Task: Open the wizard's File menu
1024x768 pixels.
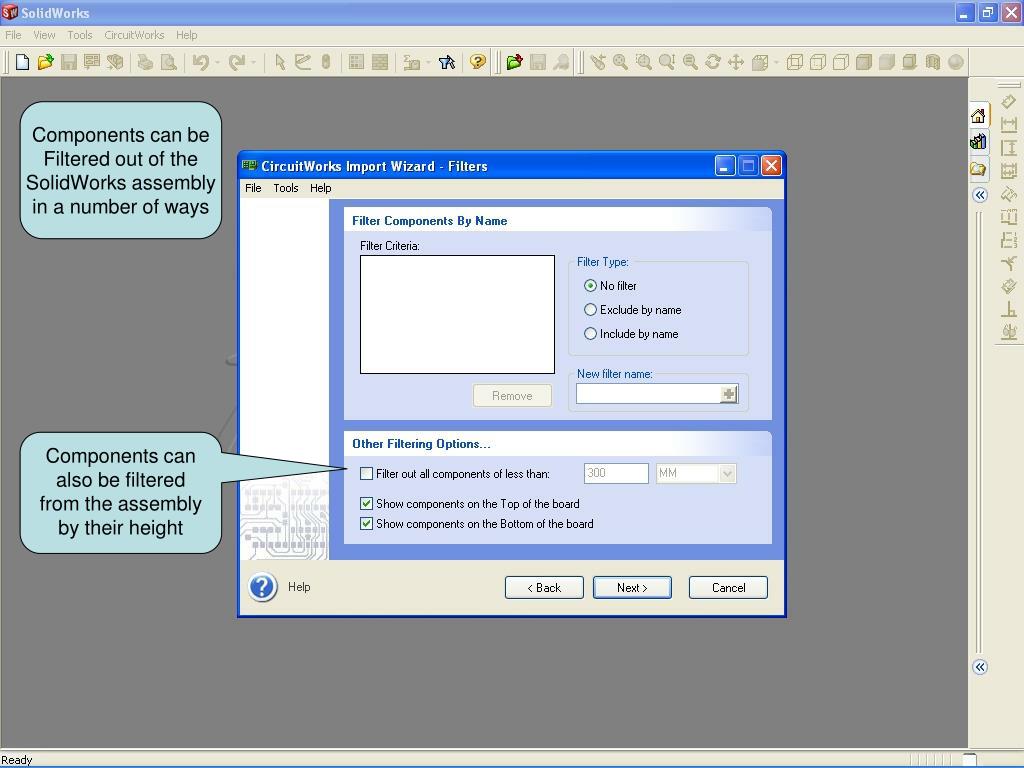Action: pos(253,188)
